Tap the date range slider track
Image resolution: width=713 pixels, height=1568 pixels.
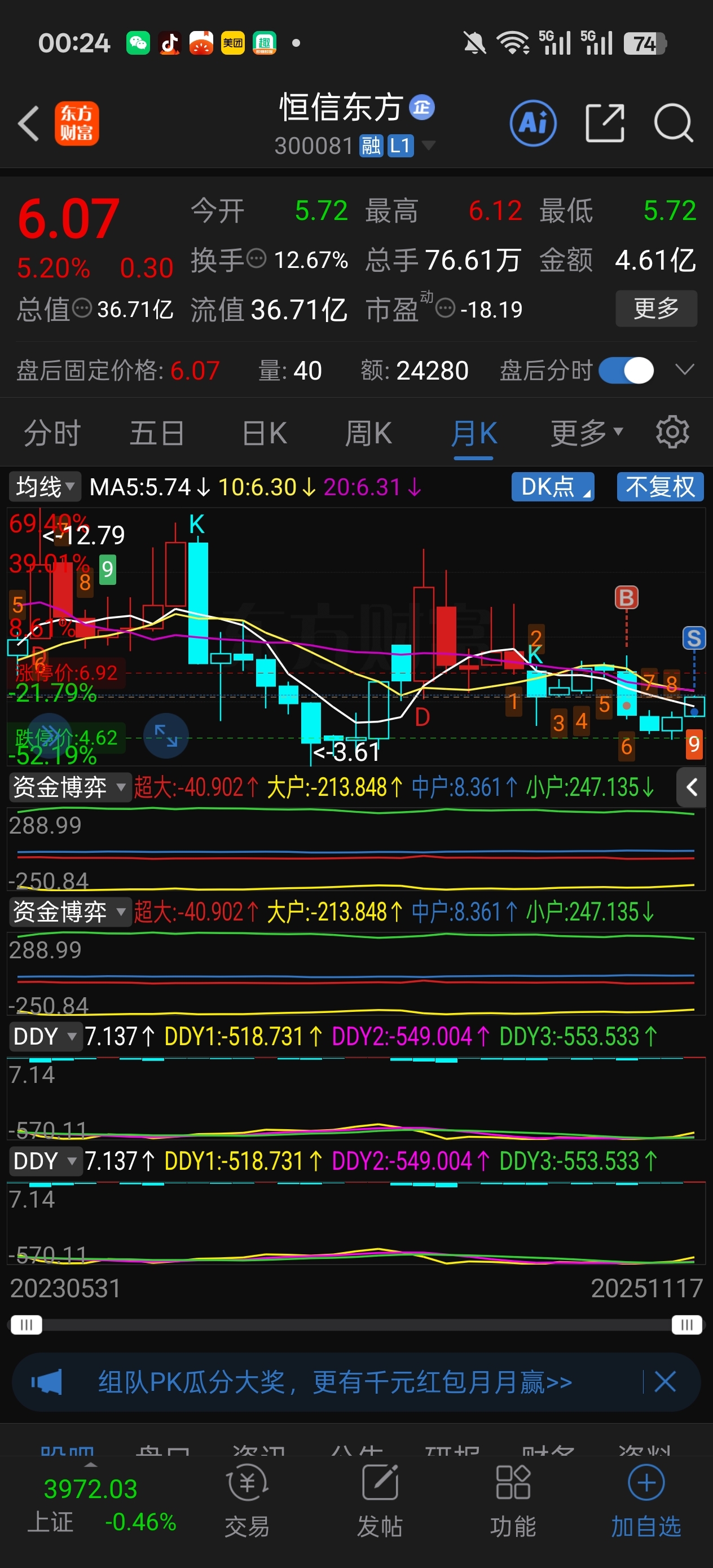(356, 1324)
